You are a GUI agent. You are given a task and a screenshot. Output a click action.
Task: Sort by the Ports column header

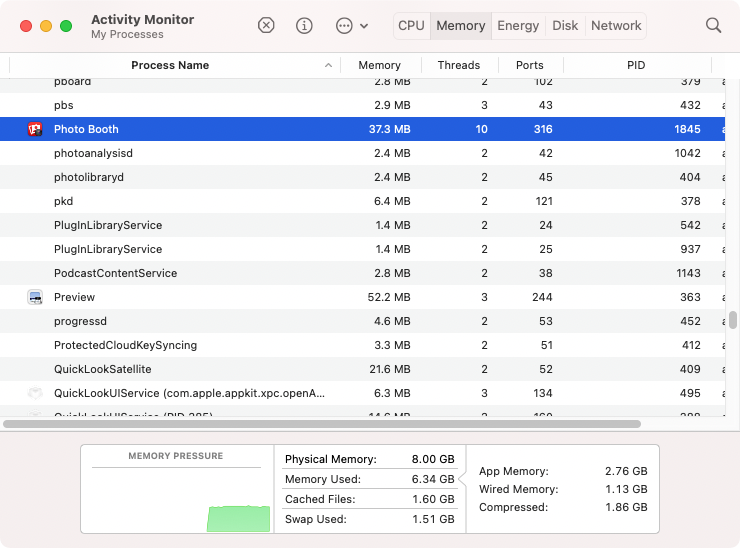(x=530, y=65)
